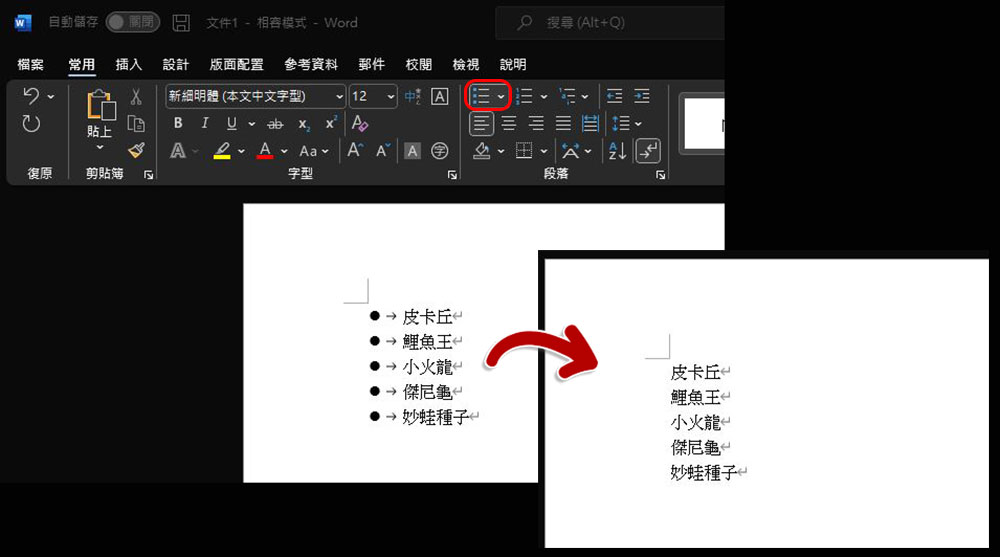Screen dimensions: 1000x557
Task: Toggle underline formatting
Action: point(232,124)
